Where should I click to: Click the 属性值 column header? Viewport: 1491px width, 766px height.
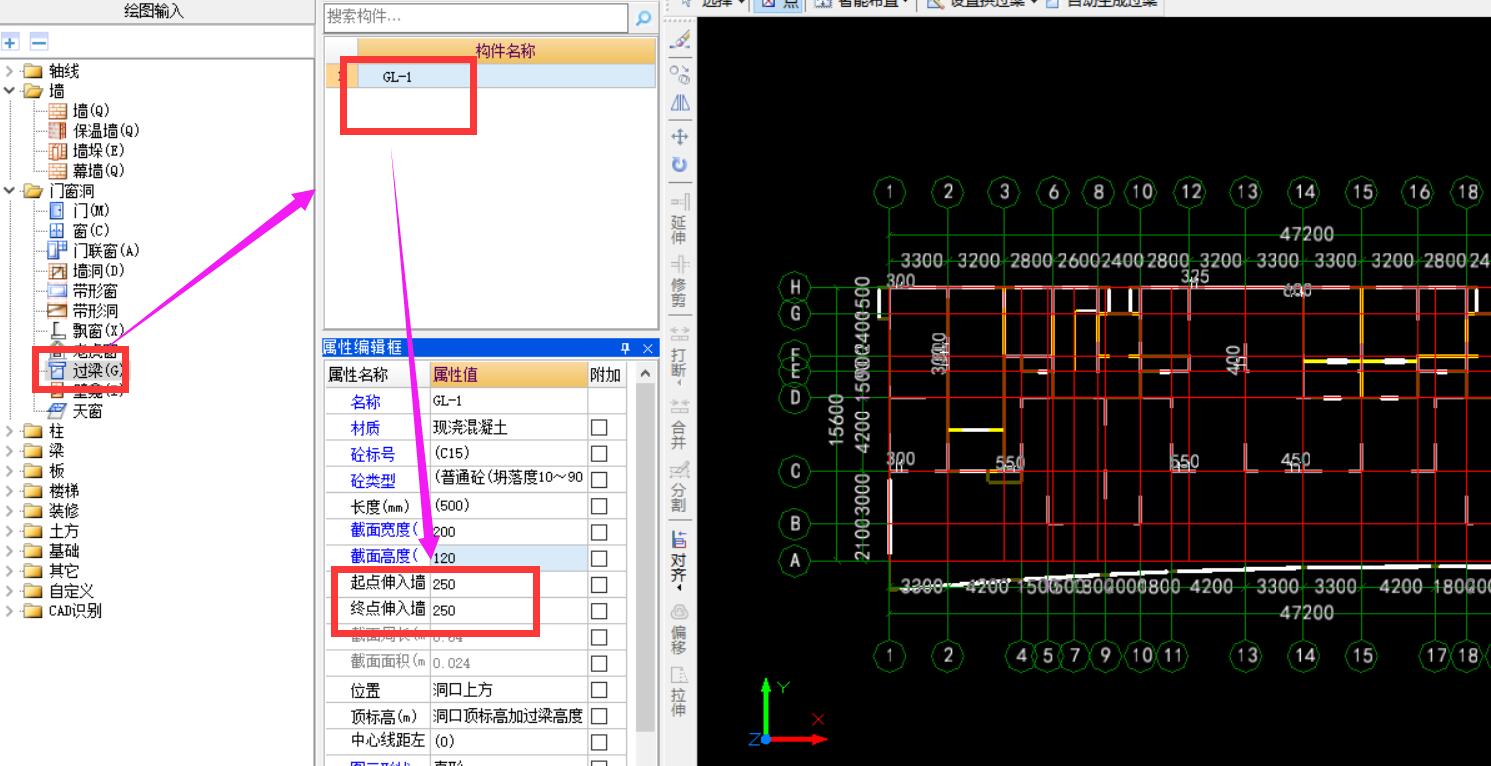click(x=508, y=375)
